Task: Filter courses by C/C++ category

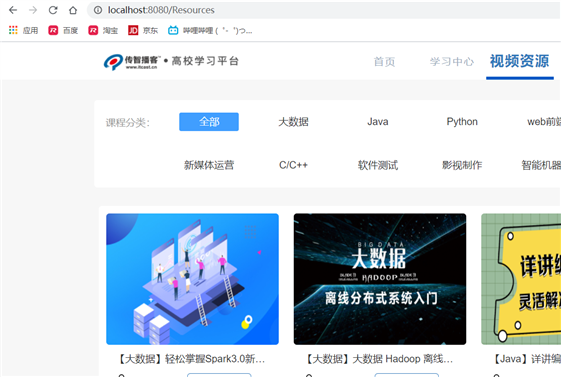Action: [293, 165]
